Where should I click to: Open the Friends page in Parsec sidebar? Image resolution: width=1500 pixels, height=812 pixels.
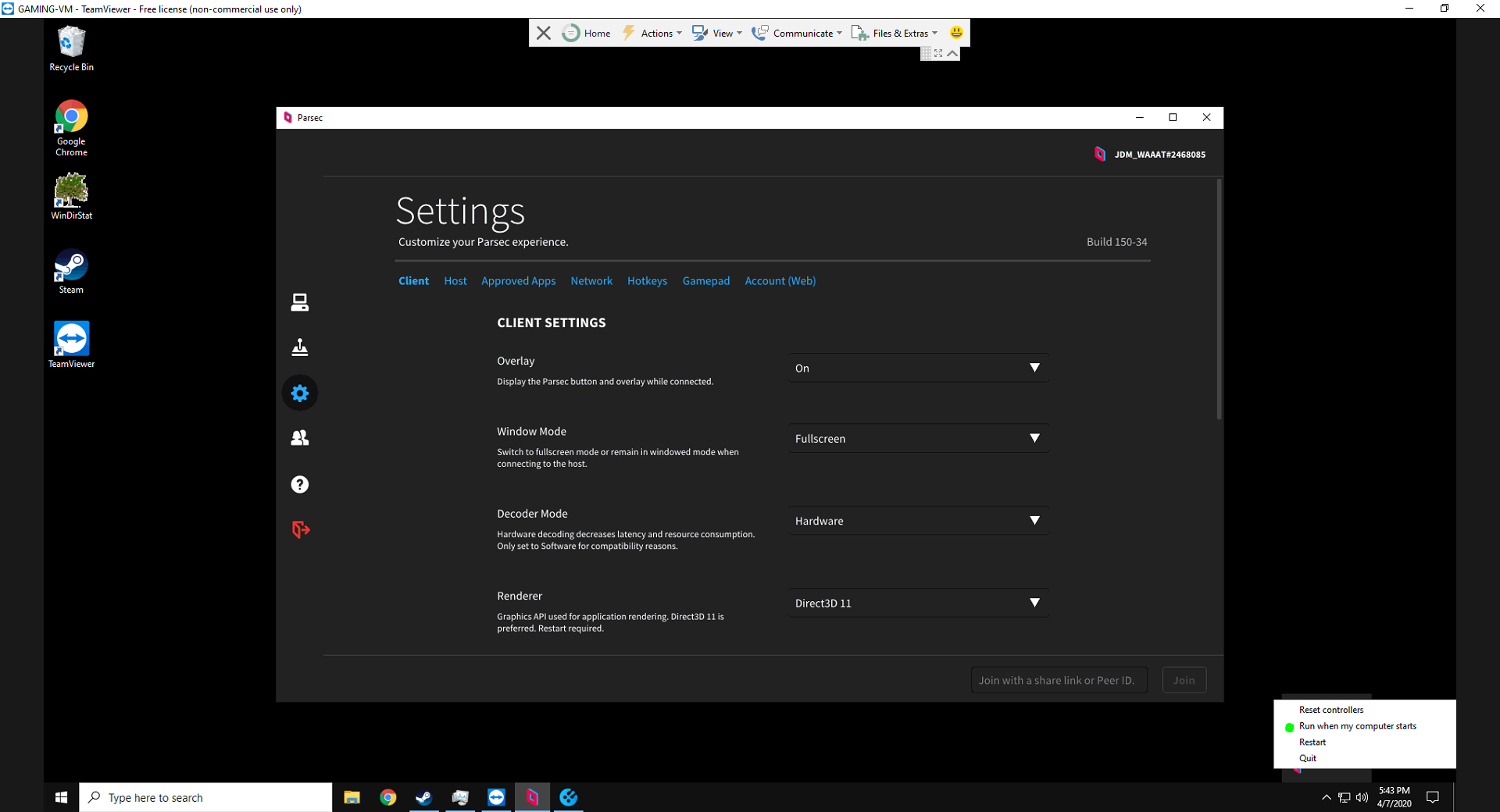300,438
